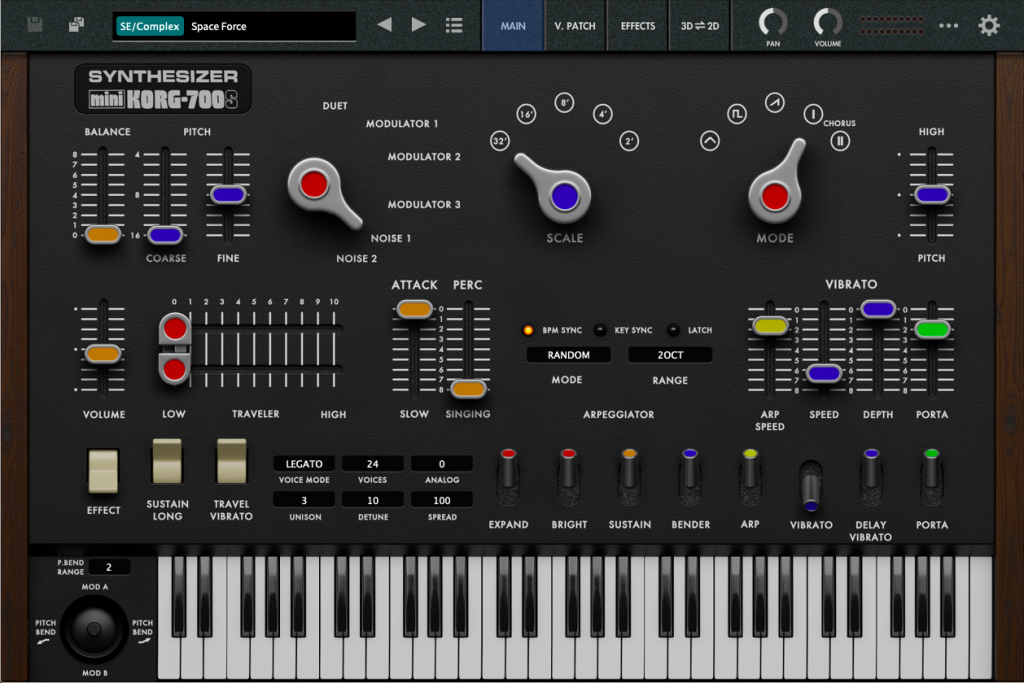Click the three-dot more options icon
The image size is (1024, 683).
pyautogui.click(x=948, y=26)
